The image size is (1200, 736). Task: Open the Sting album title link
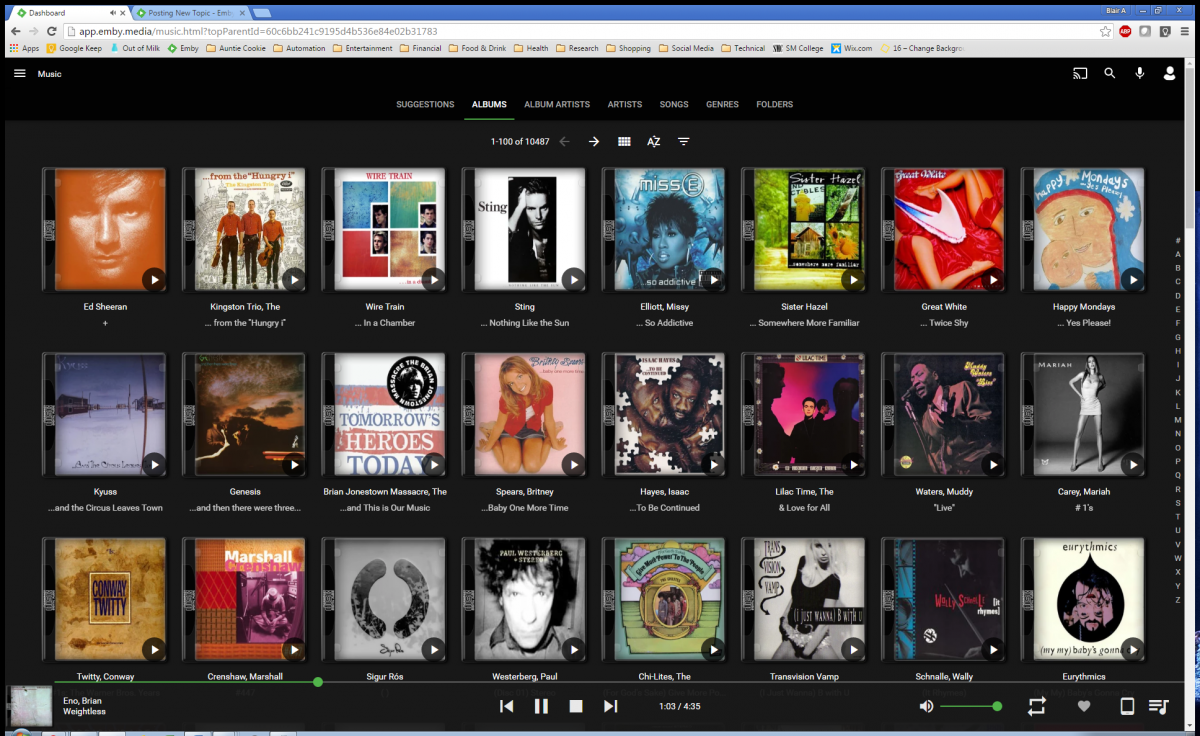[524, 323]
